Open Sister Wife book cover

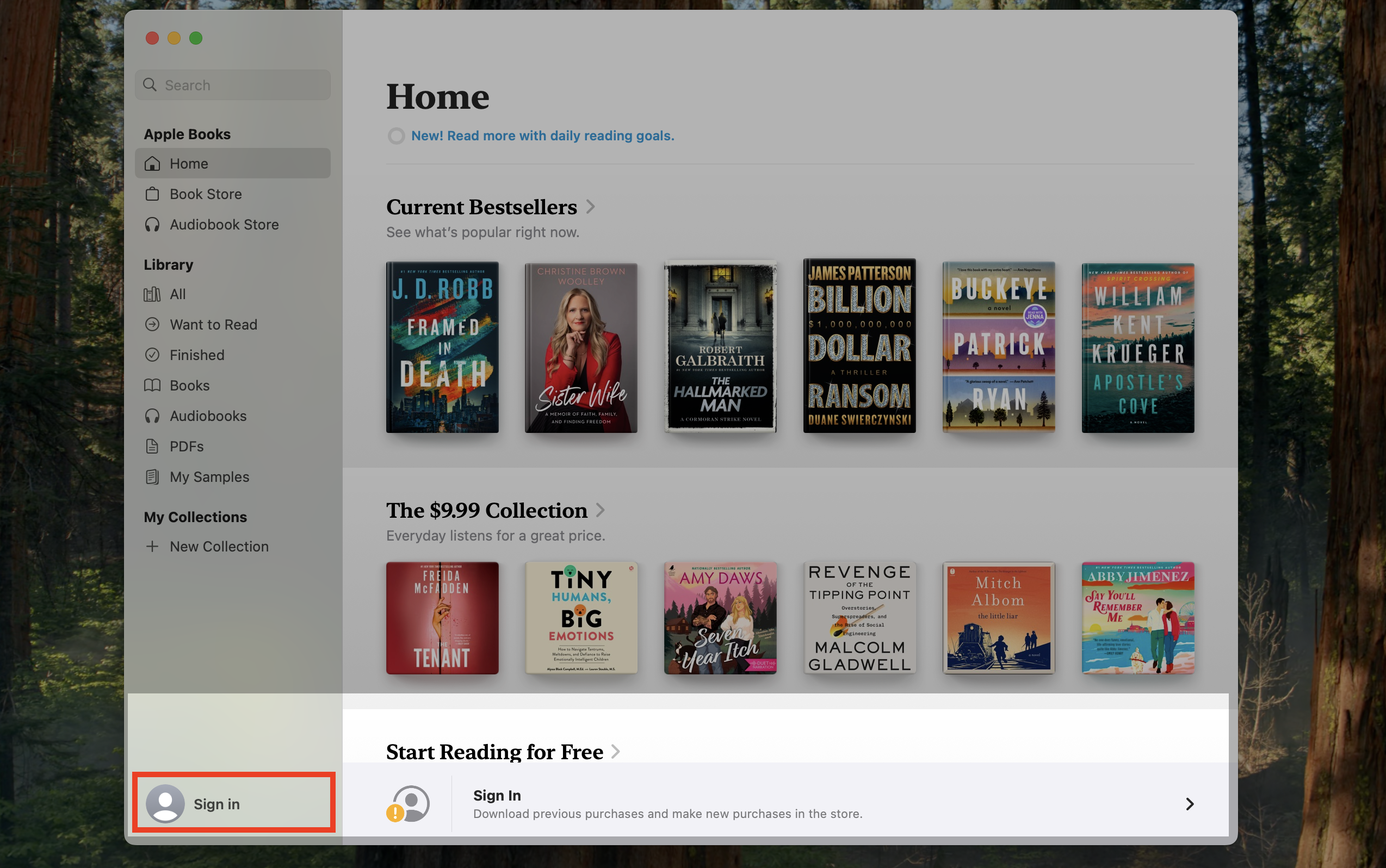[581, 348]
